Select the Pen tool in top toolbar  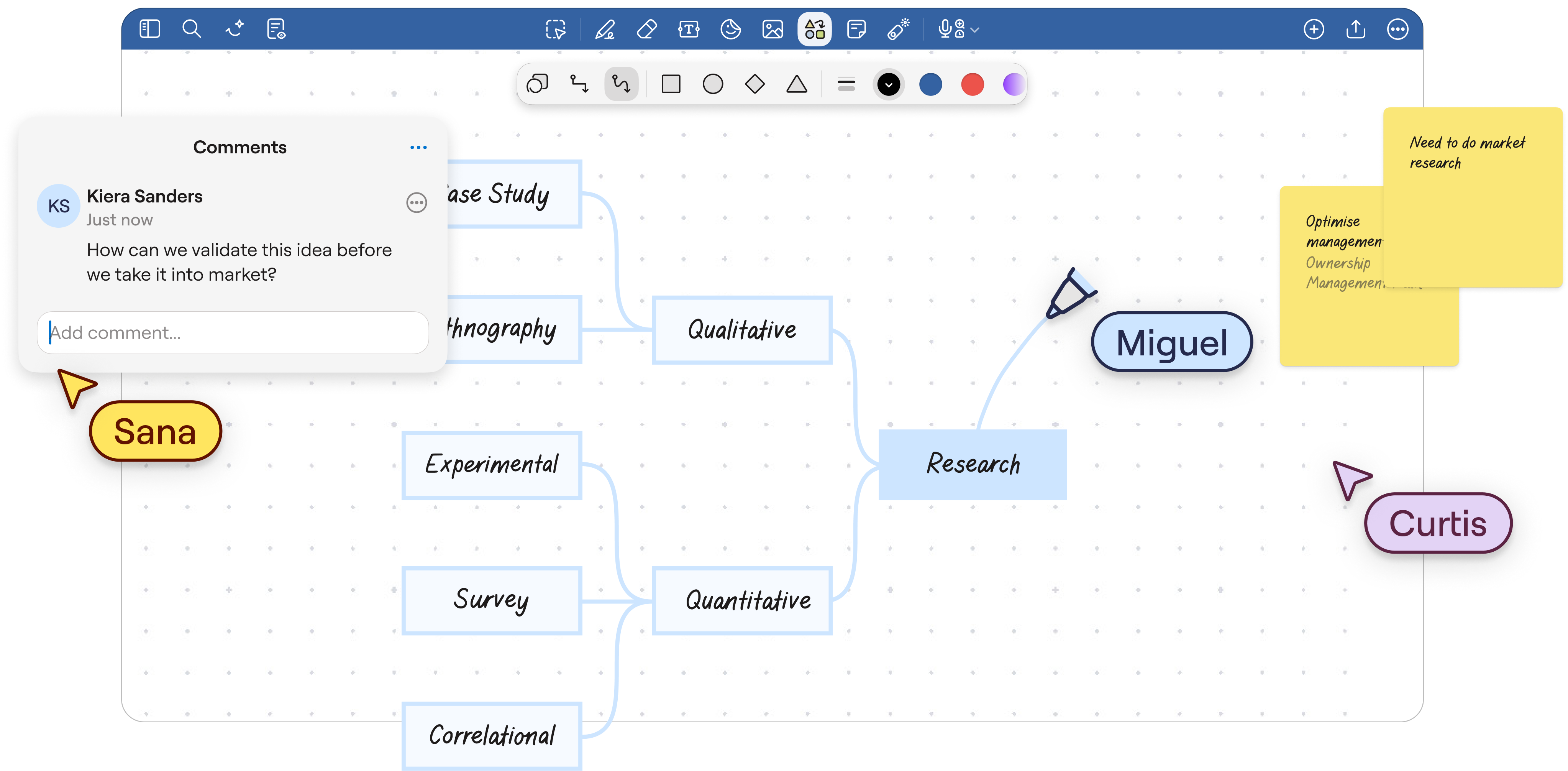604,29
